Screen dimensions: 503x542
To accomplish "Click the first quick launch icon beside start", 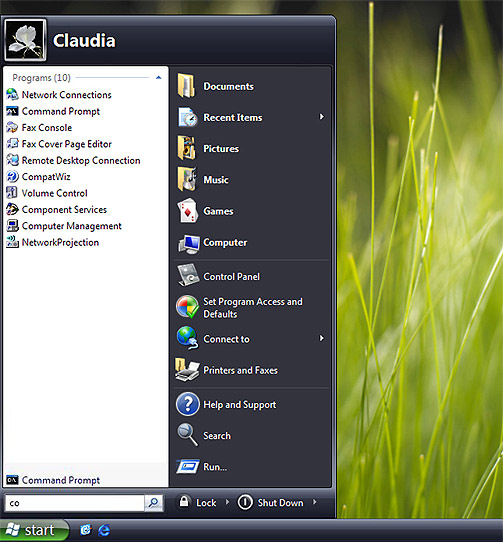I will pos(85,530).
